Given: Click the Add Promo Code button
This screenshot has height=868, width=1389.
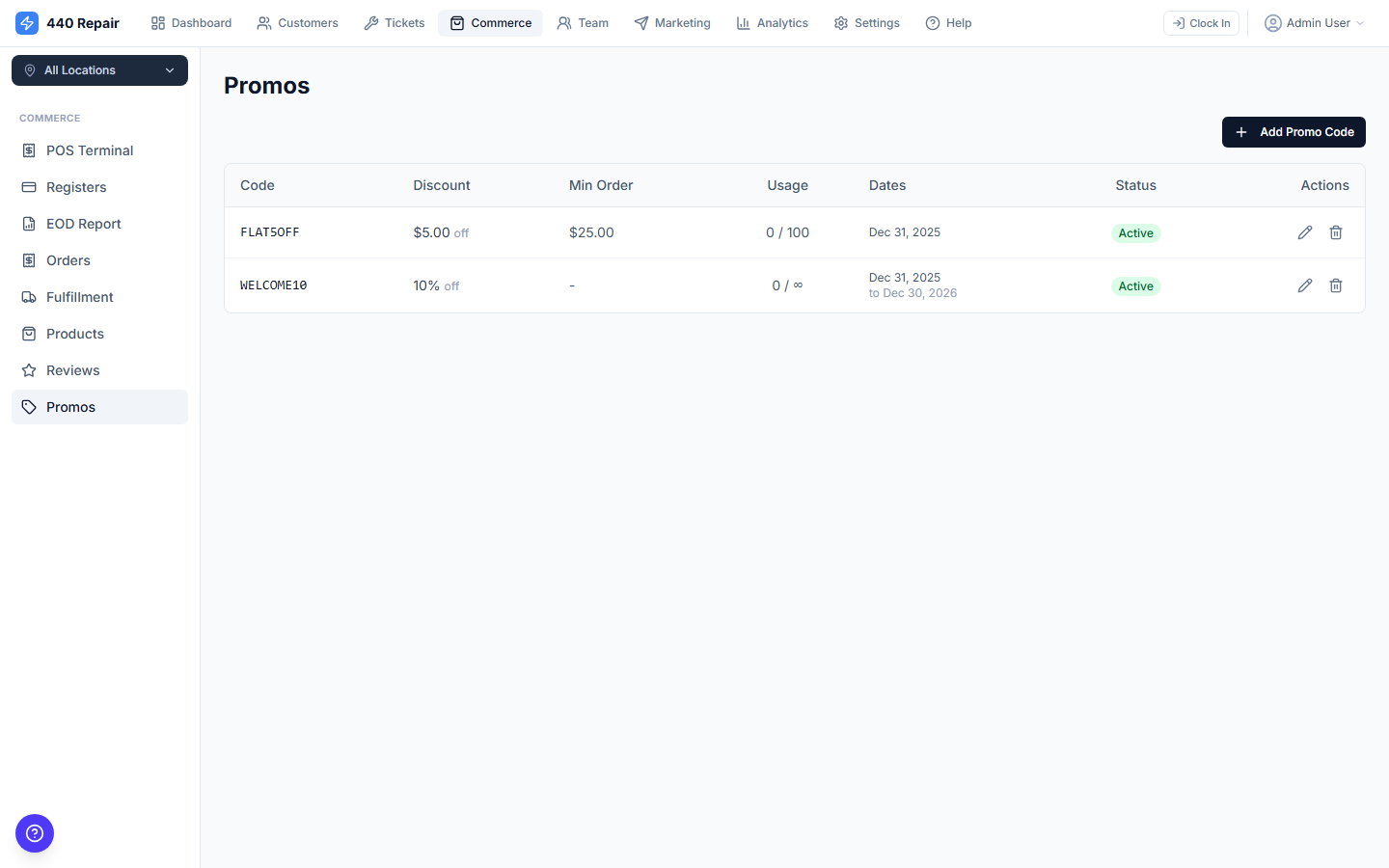Looking at the screenshot, I should coord(1294,132).
